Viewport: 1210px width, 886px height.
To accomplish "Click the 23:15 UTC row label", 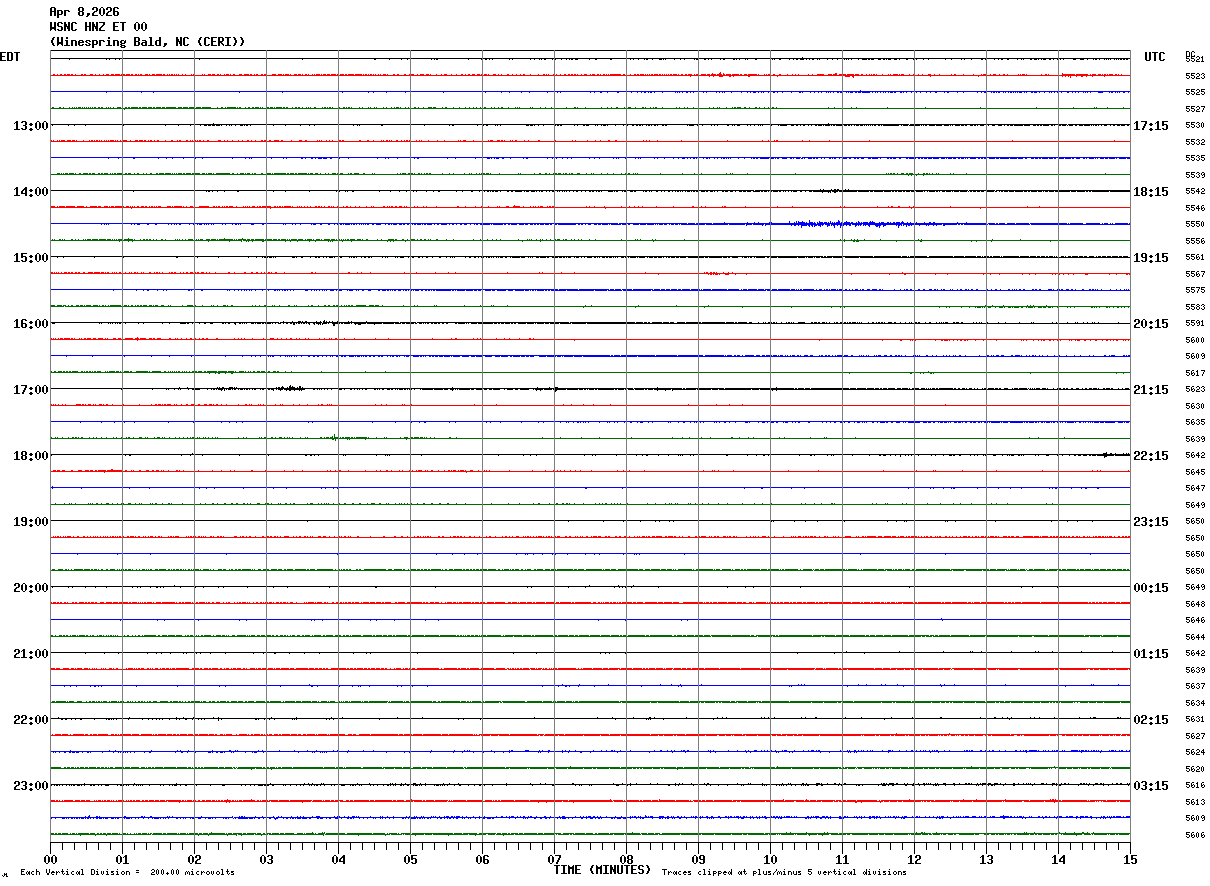I will pos(1150,521).
